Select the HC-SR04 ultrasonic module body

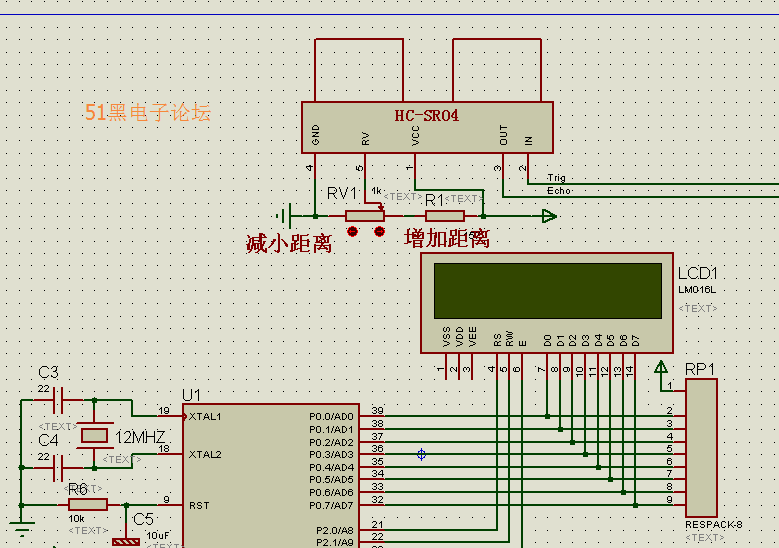point(427,128)
